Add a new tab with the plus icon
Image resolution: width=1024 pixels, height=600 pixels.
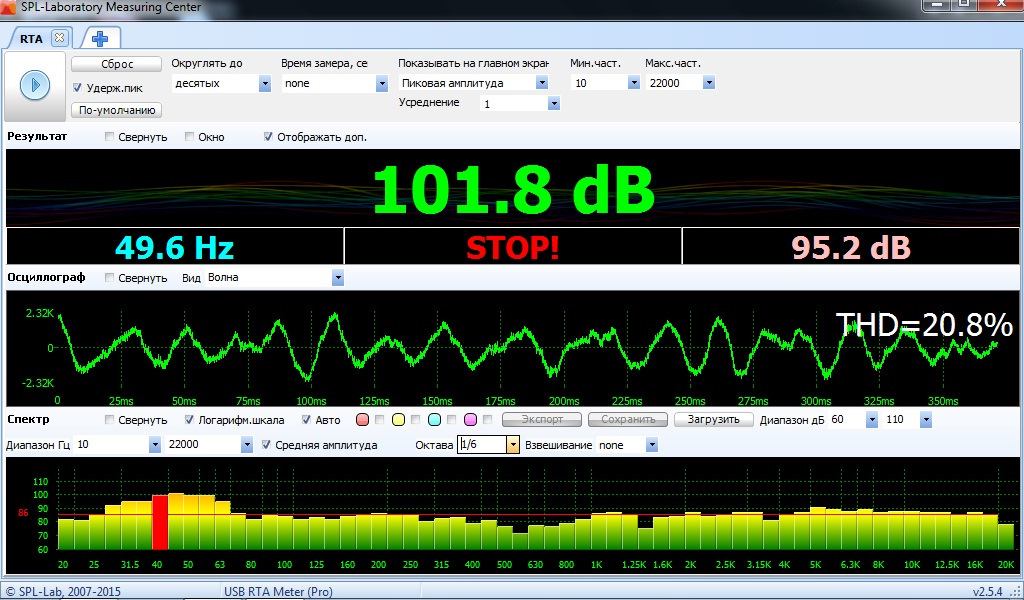(x=100, y=38)
